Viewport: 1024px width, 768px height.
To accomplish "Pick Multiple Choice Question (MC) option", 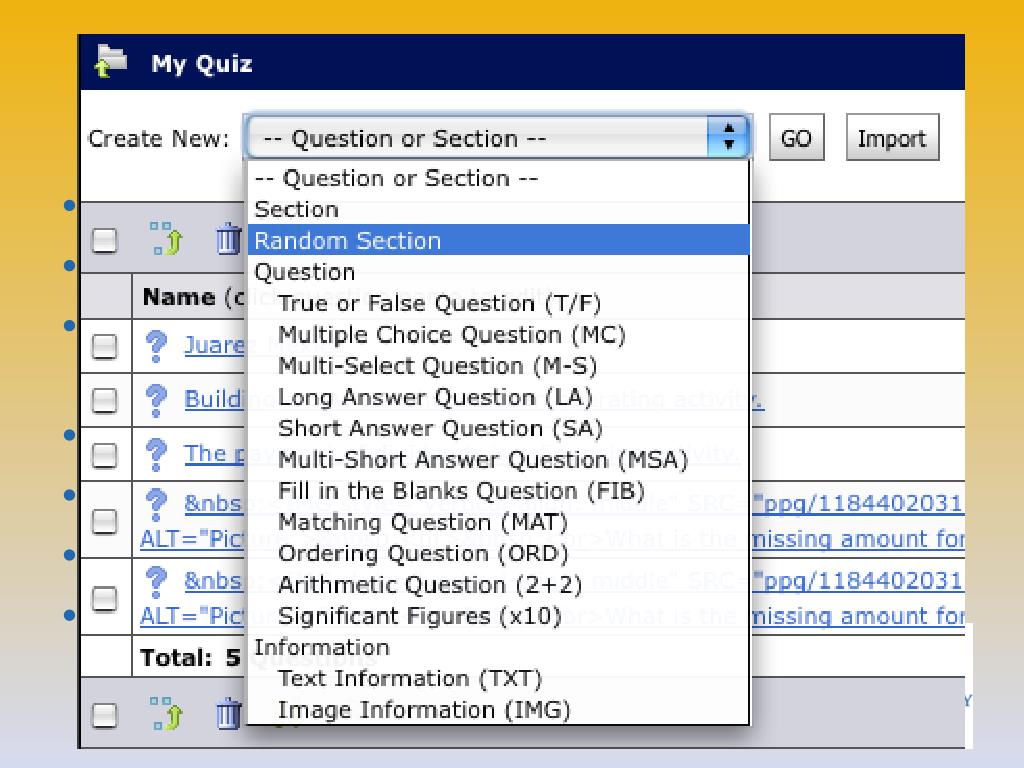I will (452, 335).
